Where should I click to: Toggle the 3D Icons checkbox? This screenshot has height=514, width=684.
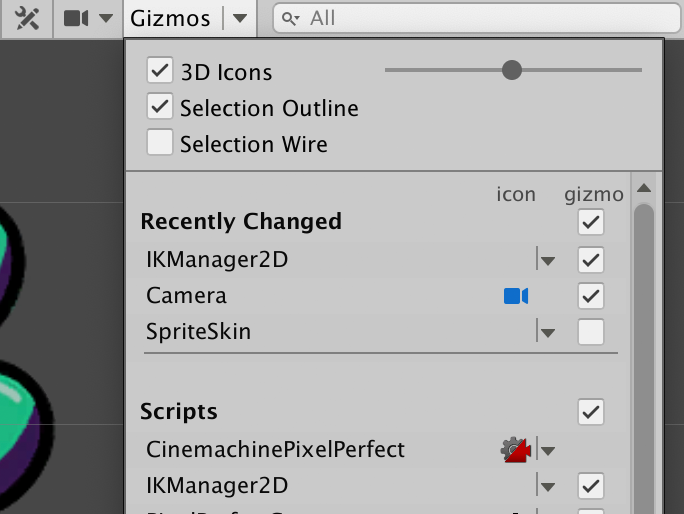click(x=160, y=71)
